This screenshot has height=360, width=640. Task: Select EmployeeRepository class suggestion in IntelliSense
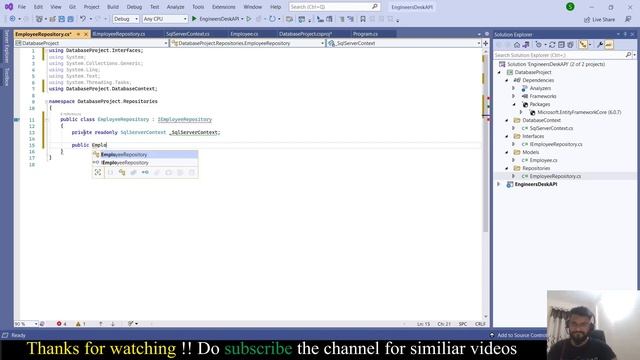145,154
